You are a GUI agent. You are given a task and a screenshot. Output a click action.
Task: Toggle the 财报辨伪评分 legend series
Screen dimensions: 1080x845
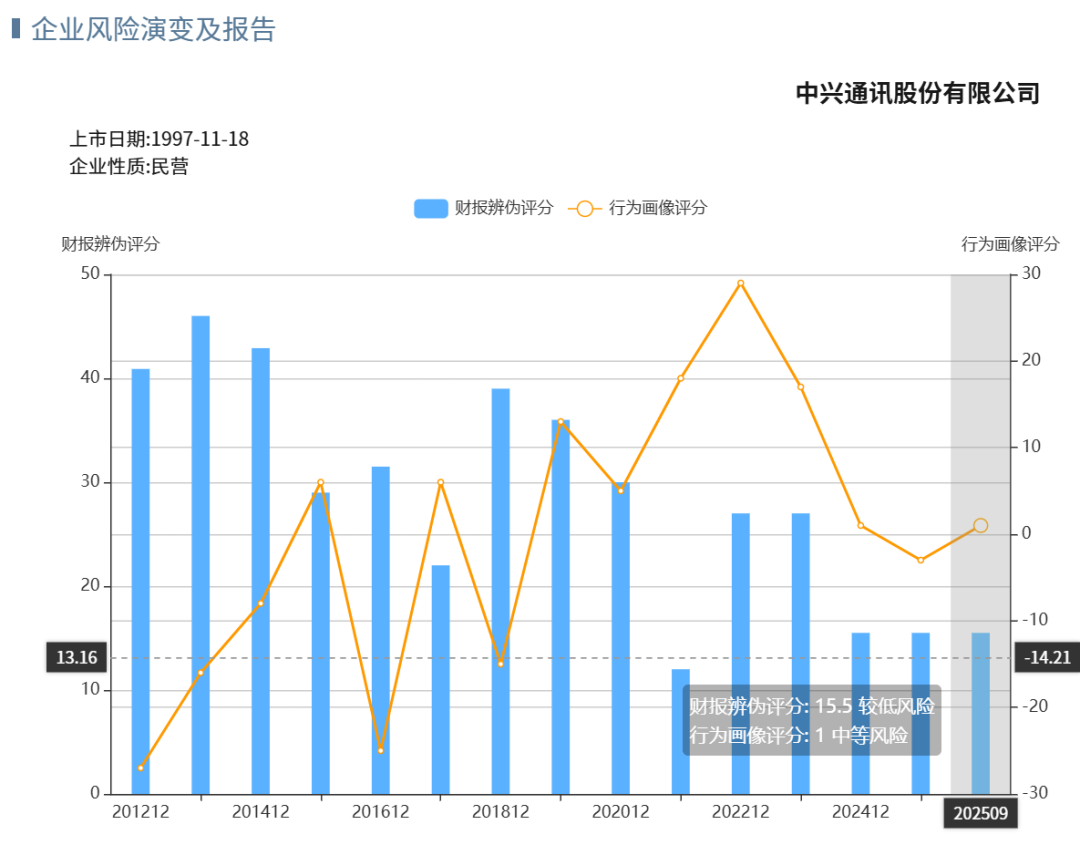point(484,208)
